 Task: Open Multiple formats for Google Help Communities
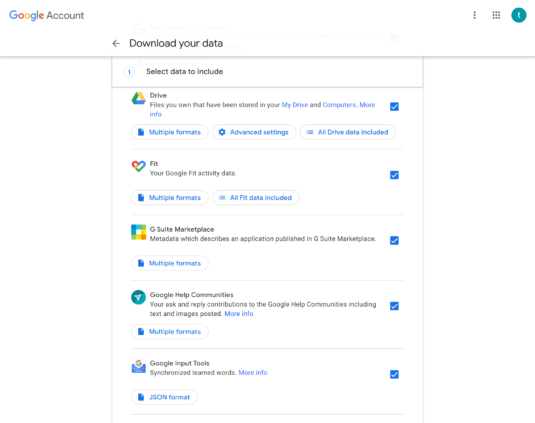coord(170,331)
